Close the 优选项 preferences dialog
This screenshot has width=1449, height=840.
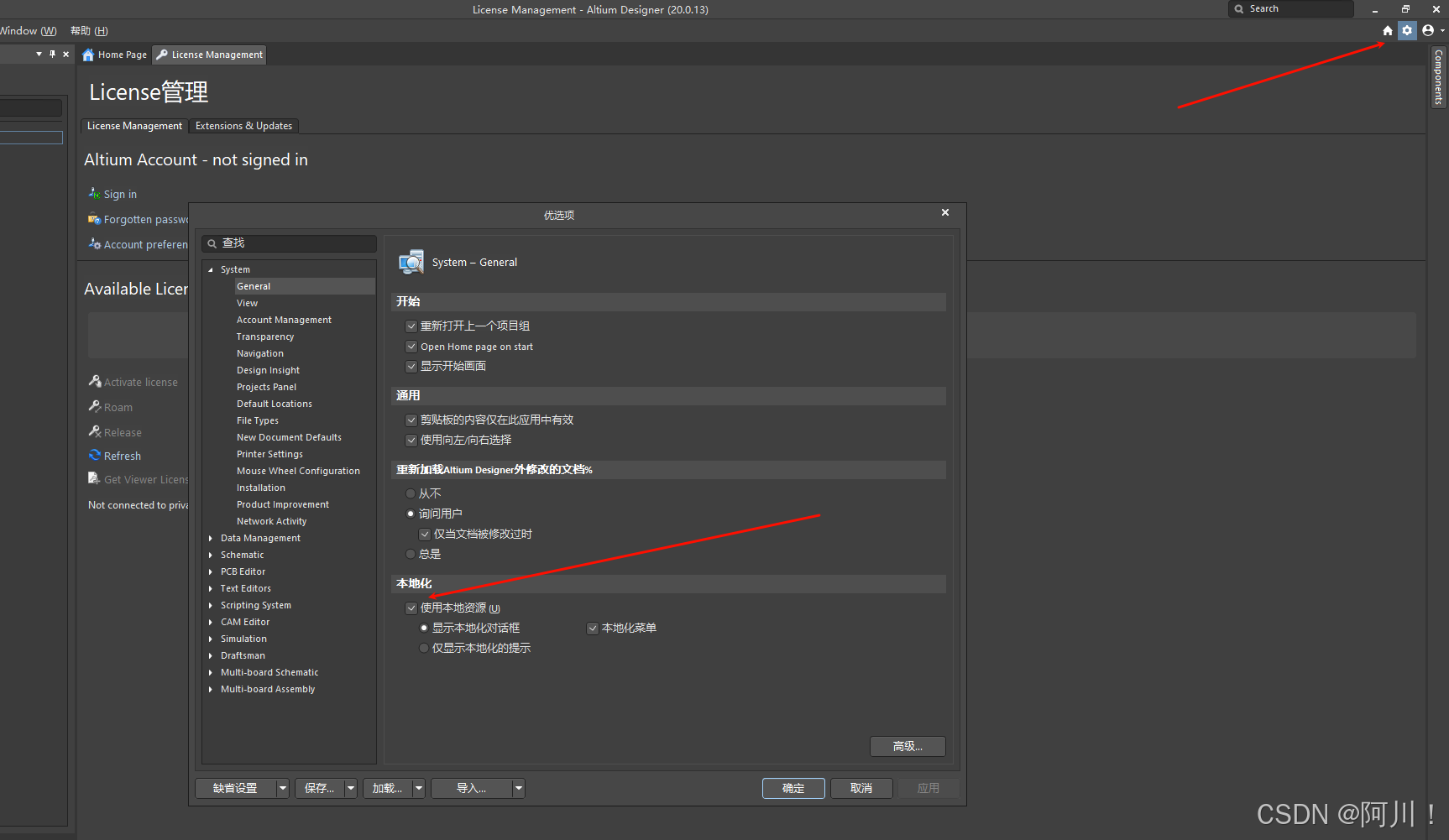945,212
